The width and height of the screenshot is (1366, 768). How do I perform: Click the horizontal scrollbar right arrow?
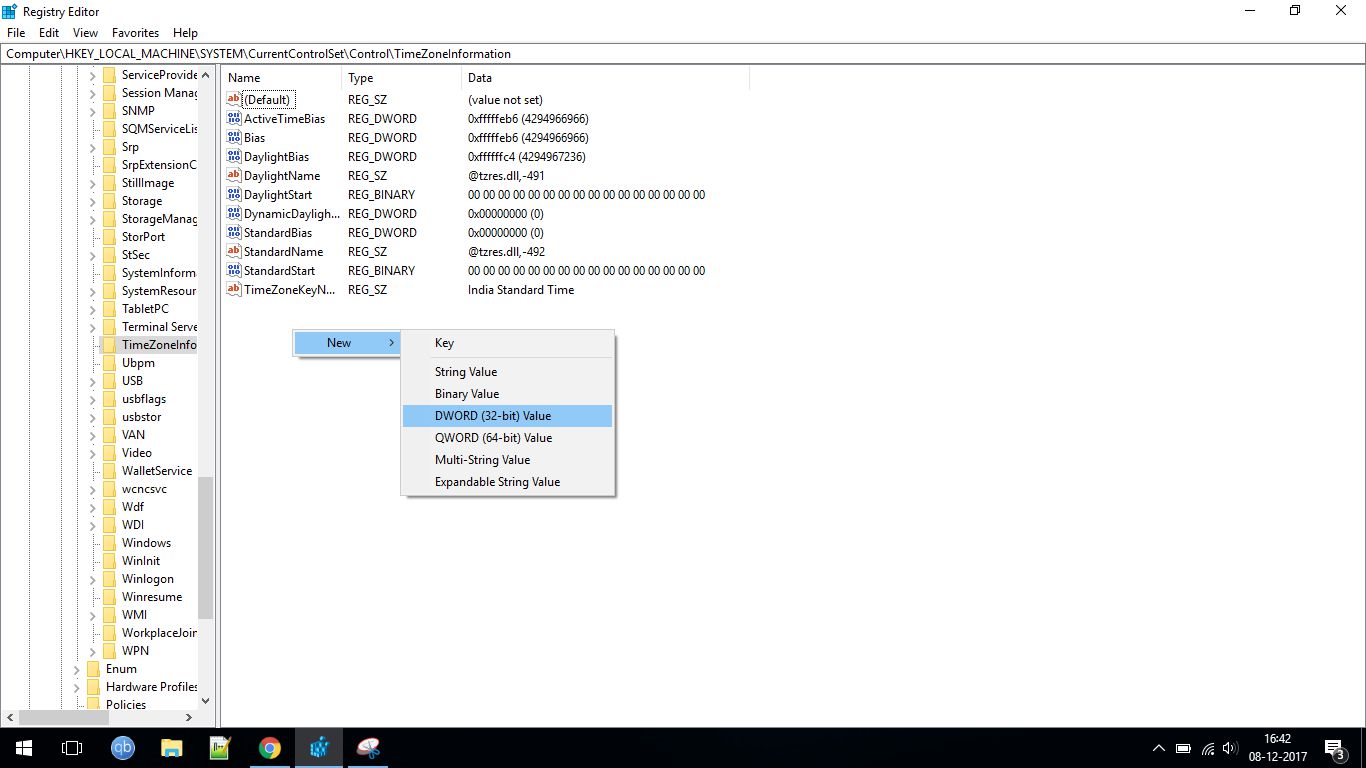coord(186,716)
